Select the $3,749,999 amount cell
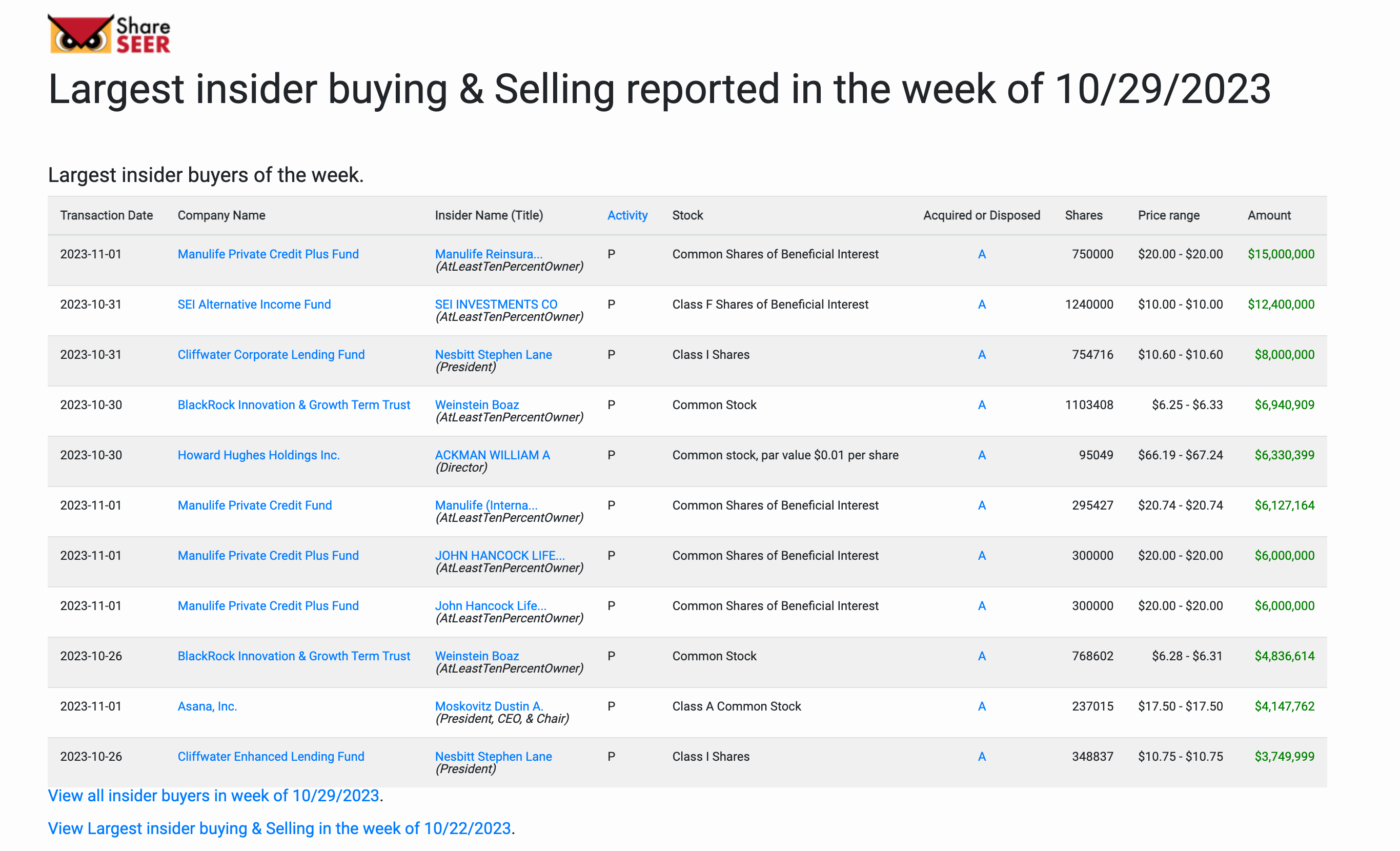Viewport: 1400px width, 851px height. tap(1284, 756)
